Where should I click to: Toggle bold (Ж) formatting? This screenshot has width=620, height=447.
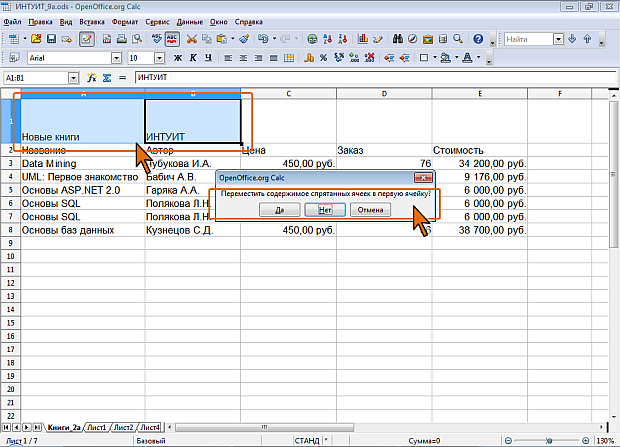pyautogui.click(x=178, y=58)
